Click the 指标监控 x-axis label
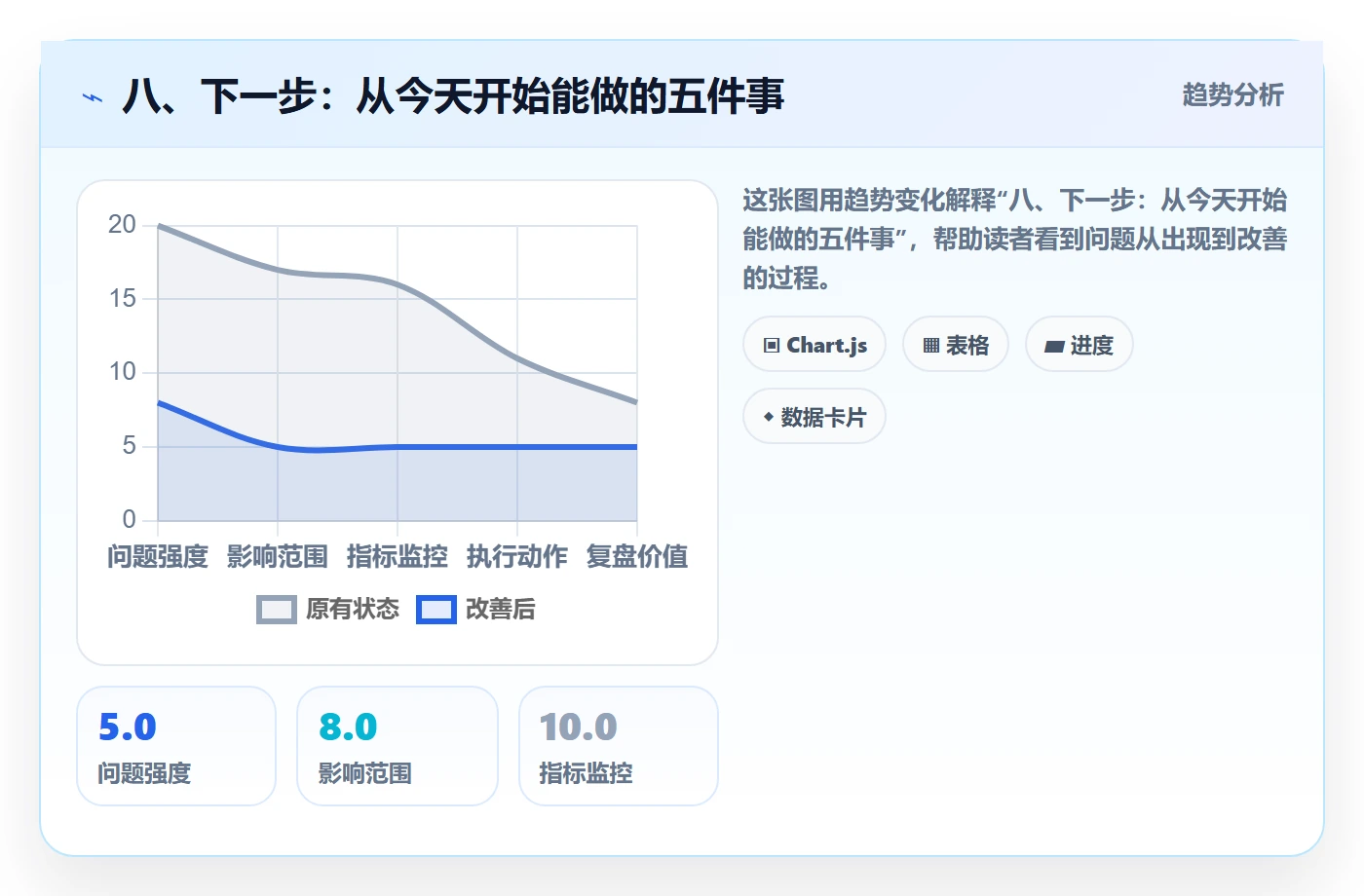This screenshot has height=896, width=1364. pos(398,556)
